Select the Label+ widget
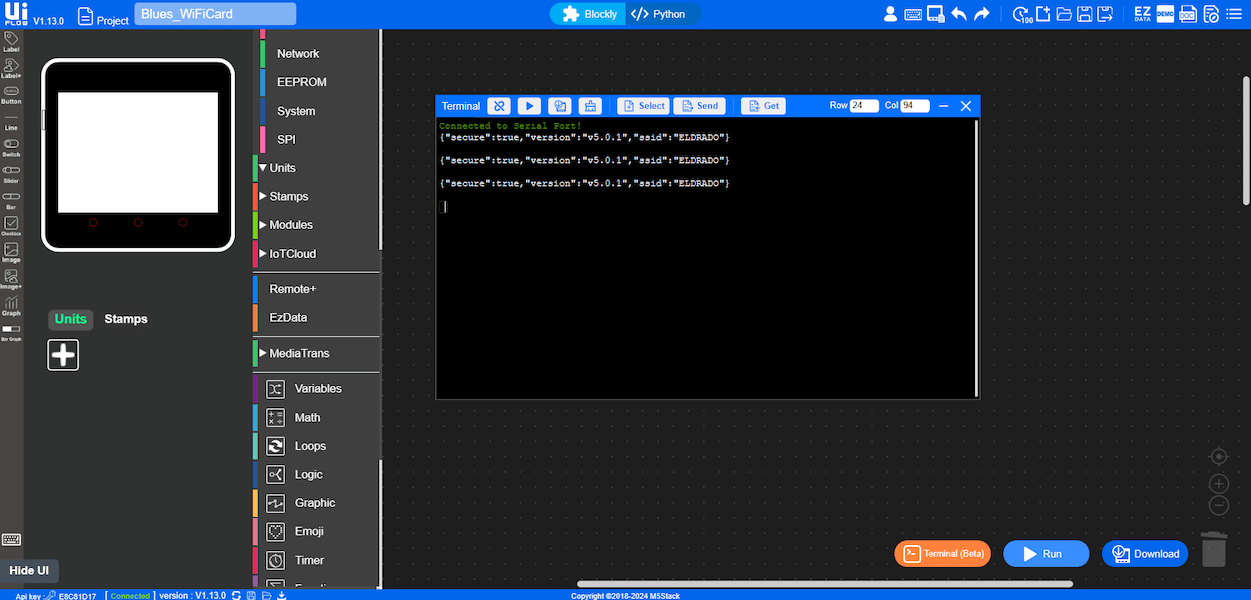Viewport: 1251px width, 600px height. tap(11, 68)
